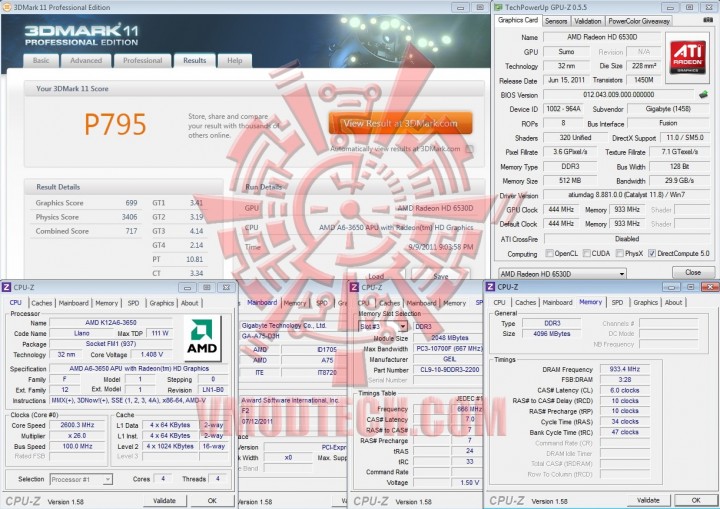720x509 pixels.
Task: Click the Physics Score value 3406
Action: coord(129,217)
